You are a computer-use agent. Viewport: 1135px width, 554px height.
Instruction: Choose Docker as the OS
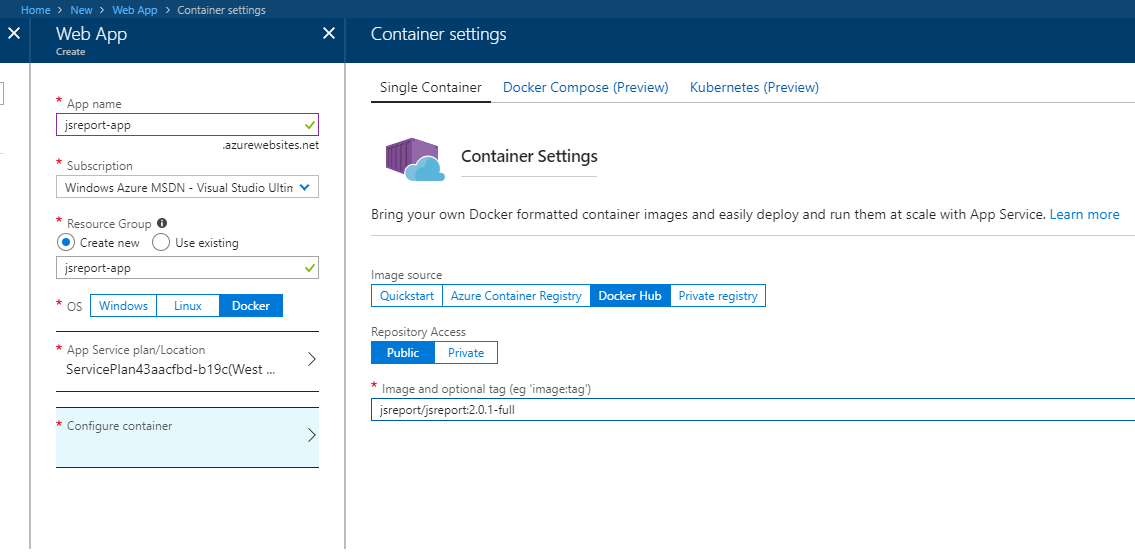coord(251,306)
